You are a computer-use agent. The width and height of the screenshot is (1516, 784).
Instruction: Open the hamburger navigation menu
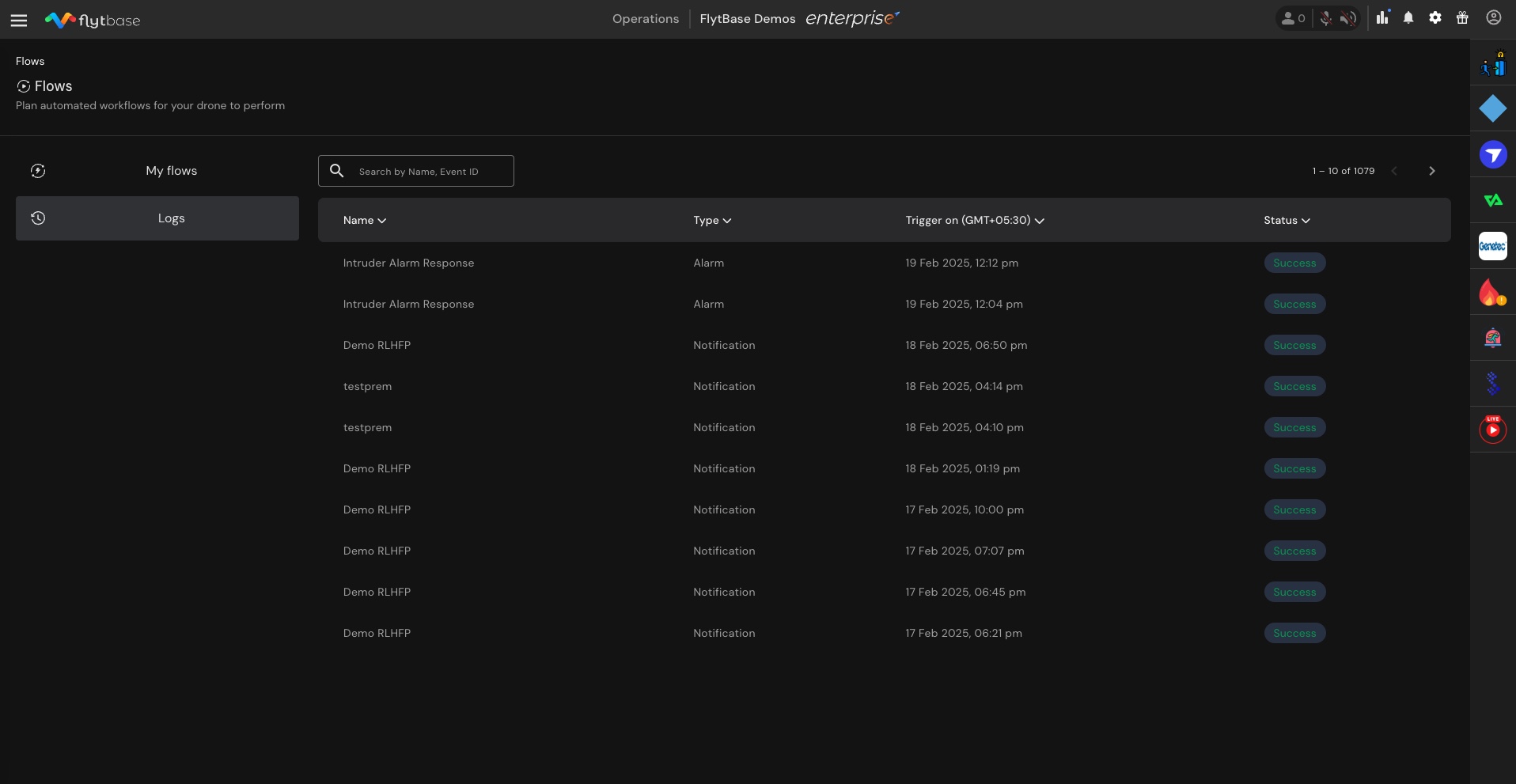pyautogui.click(x=19, y=21)
